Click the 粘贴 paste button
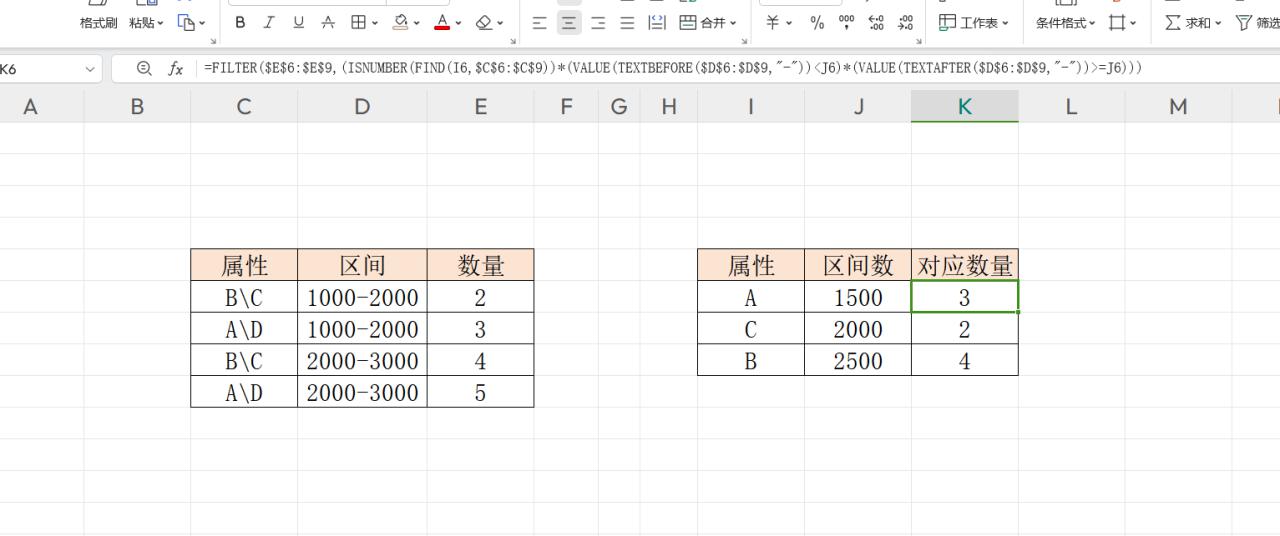Screen dimensions: 1280x536 point(141,22)
